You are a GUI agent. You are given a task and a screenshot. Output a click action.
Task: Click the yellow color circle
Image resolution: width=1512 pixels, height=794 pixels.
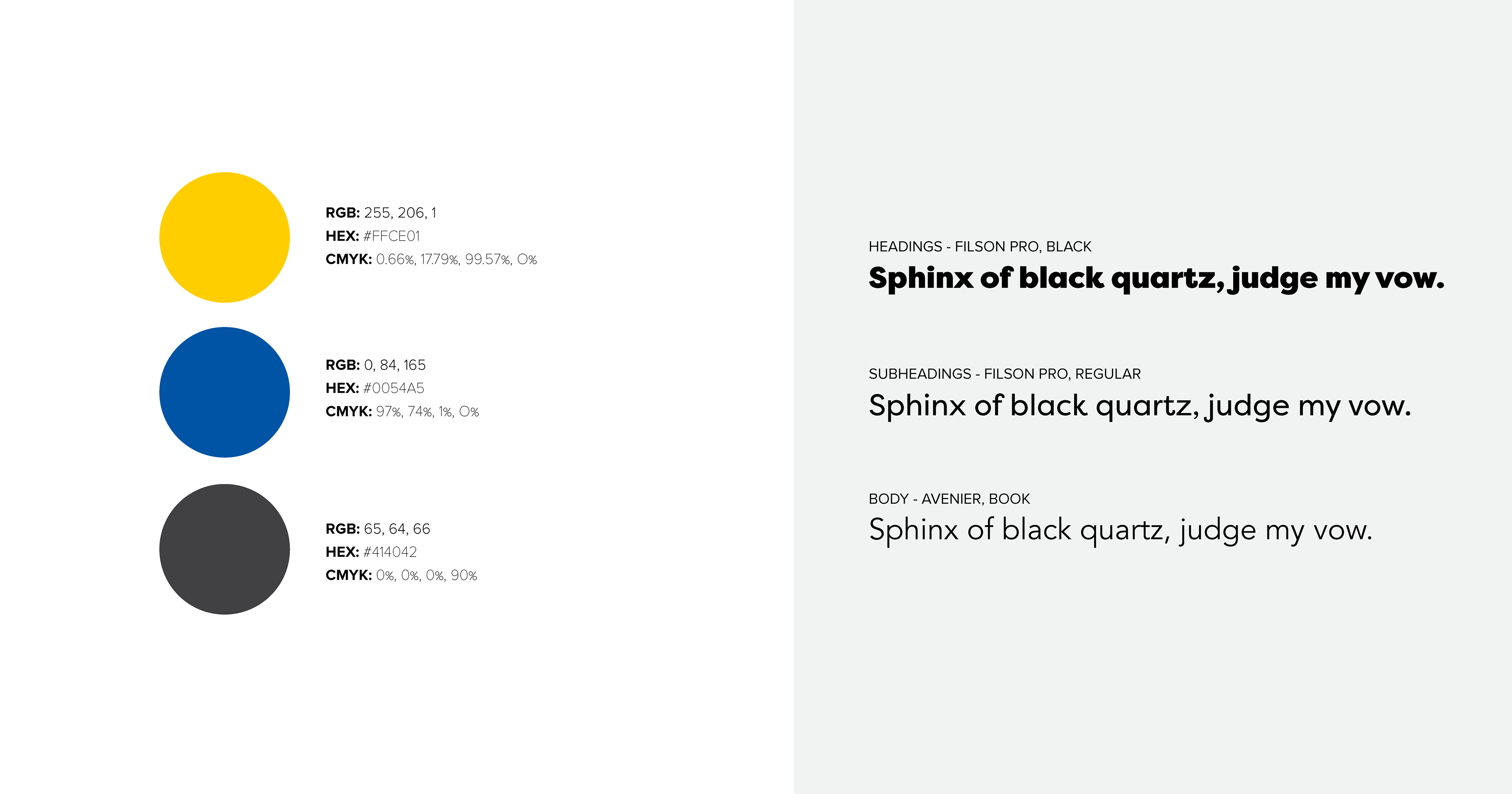(x=224, y=238)
